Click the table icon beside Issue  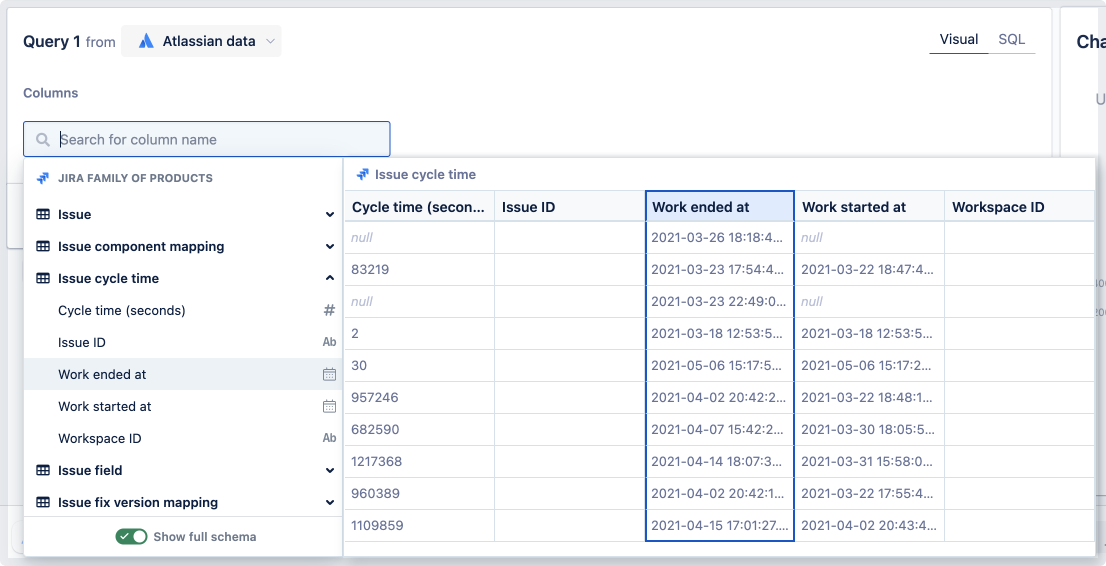point(43,214)
